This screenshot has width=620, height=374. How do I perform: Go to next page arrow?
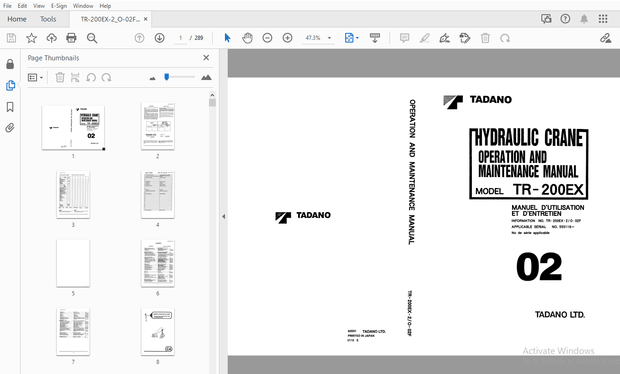[x=159, y=38]
